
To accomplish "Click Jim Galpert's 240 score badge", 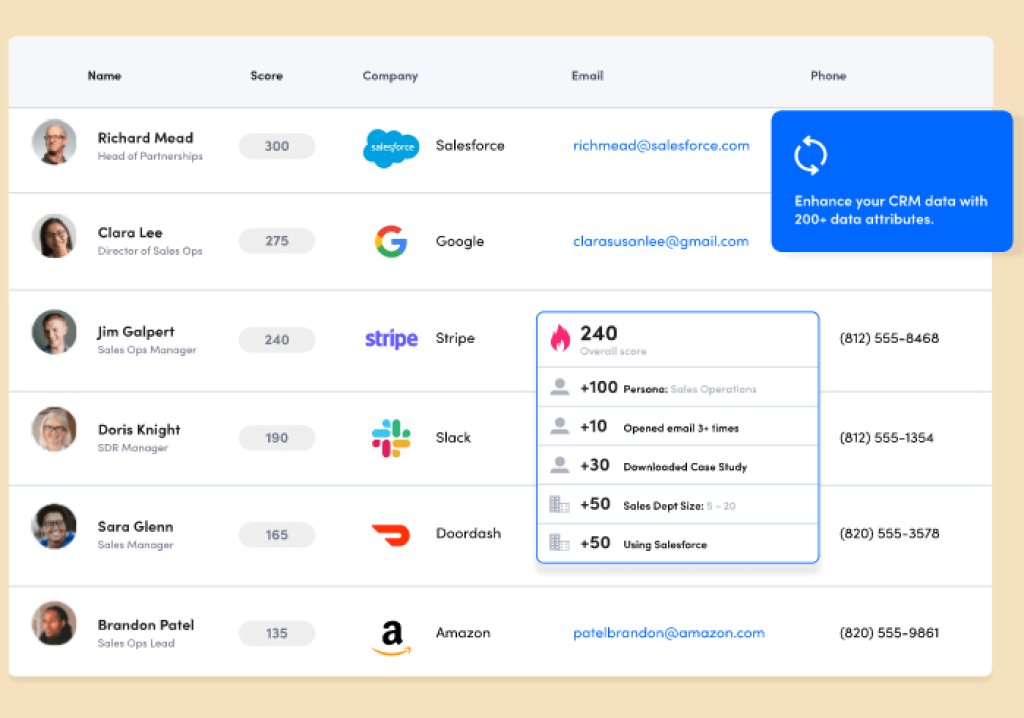I will [x=277, y=340].
